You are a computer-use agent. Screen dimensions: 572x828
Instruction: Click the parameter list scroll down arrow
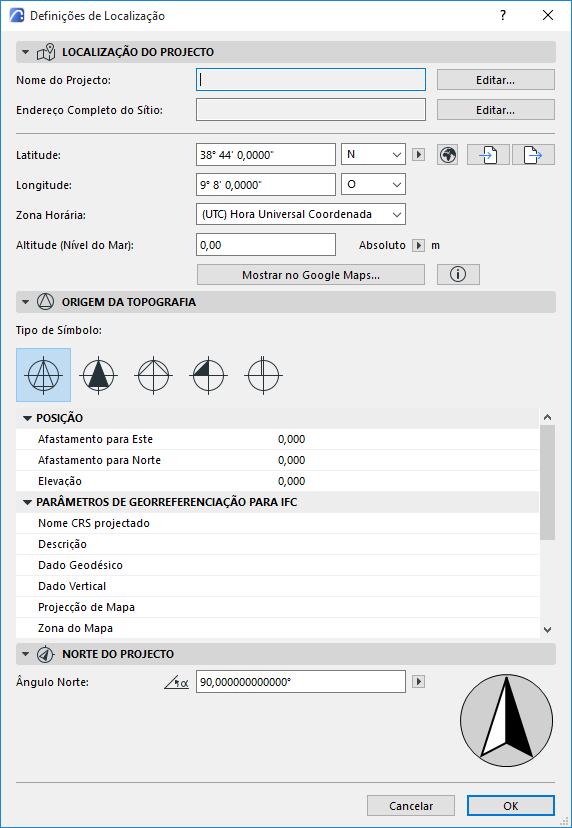548,629
